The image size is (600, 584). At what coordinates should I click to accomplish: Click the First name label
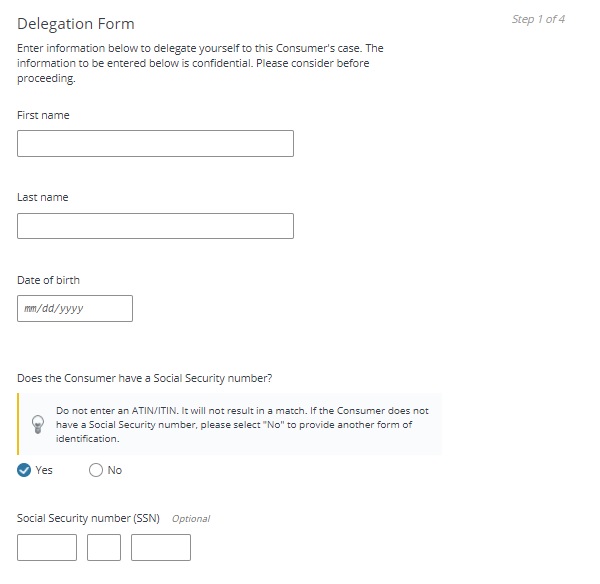click(x=43, y=115)
